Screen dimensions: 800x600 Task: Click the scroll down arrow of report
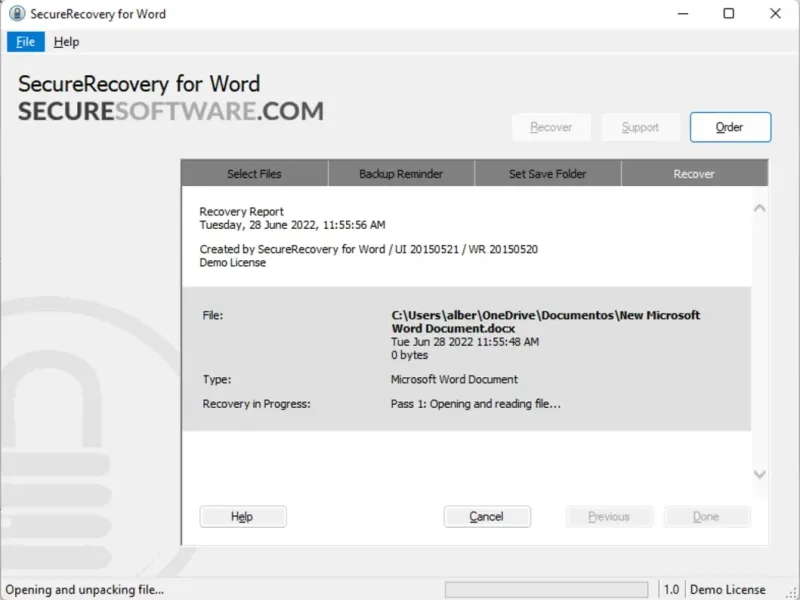[x=759, y=474]
